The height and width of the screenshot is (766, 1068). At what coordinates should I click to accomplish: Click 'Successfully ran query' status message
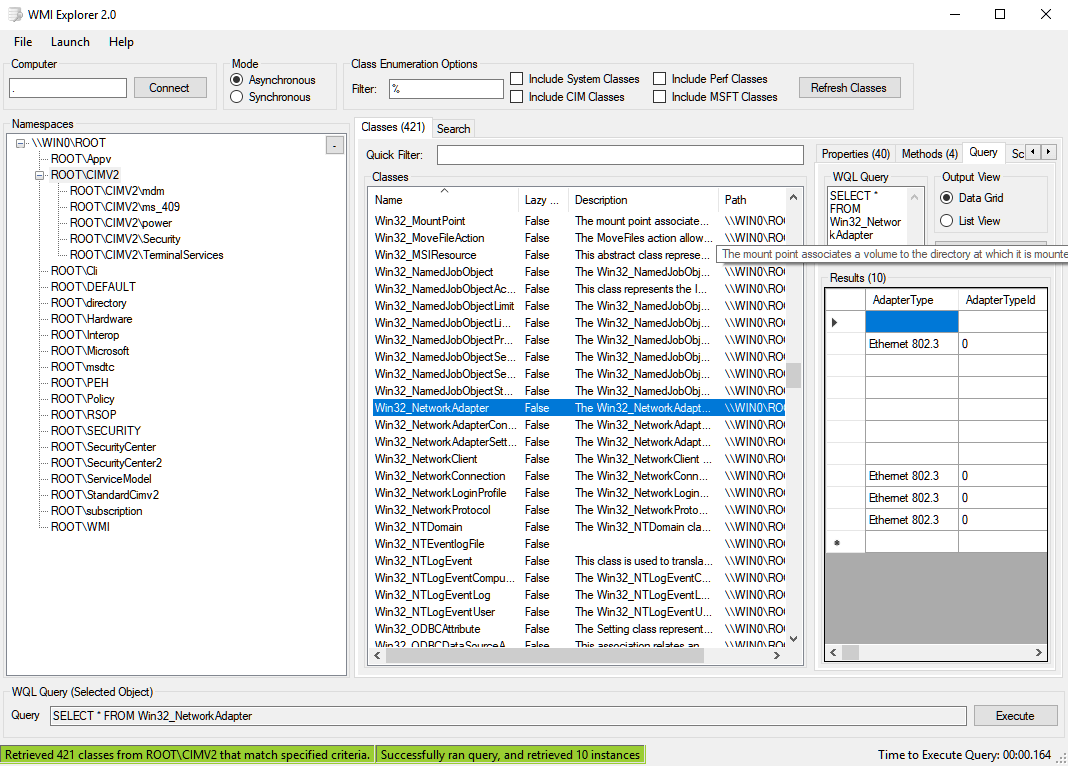[510, 754]
